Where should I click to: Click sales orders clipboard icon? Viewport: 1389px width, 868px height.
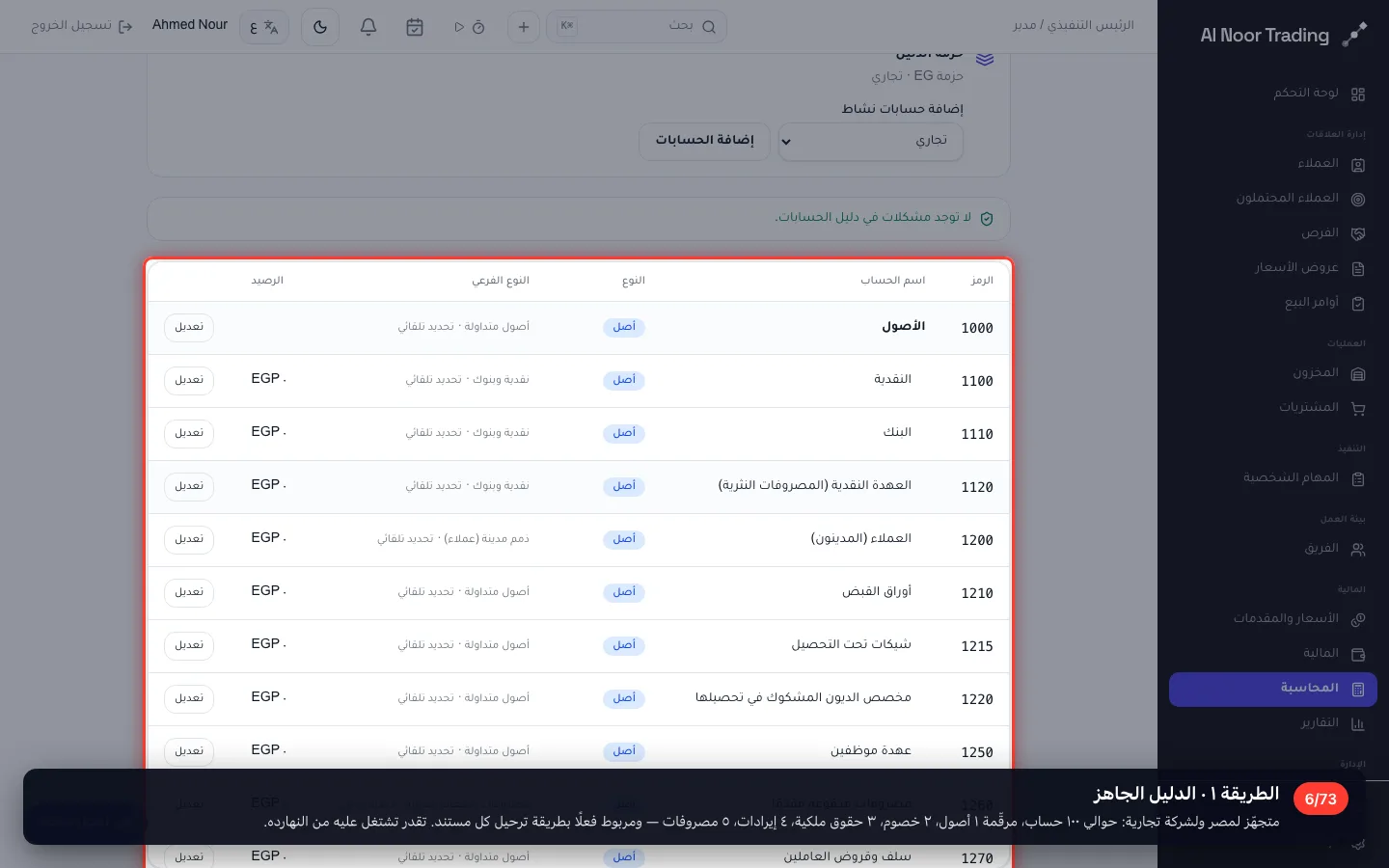(x=1358, y=304)
